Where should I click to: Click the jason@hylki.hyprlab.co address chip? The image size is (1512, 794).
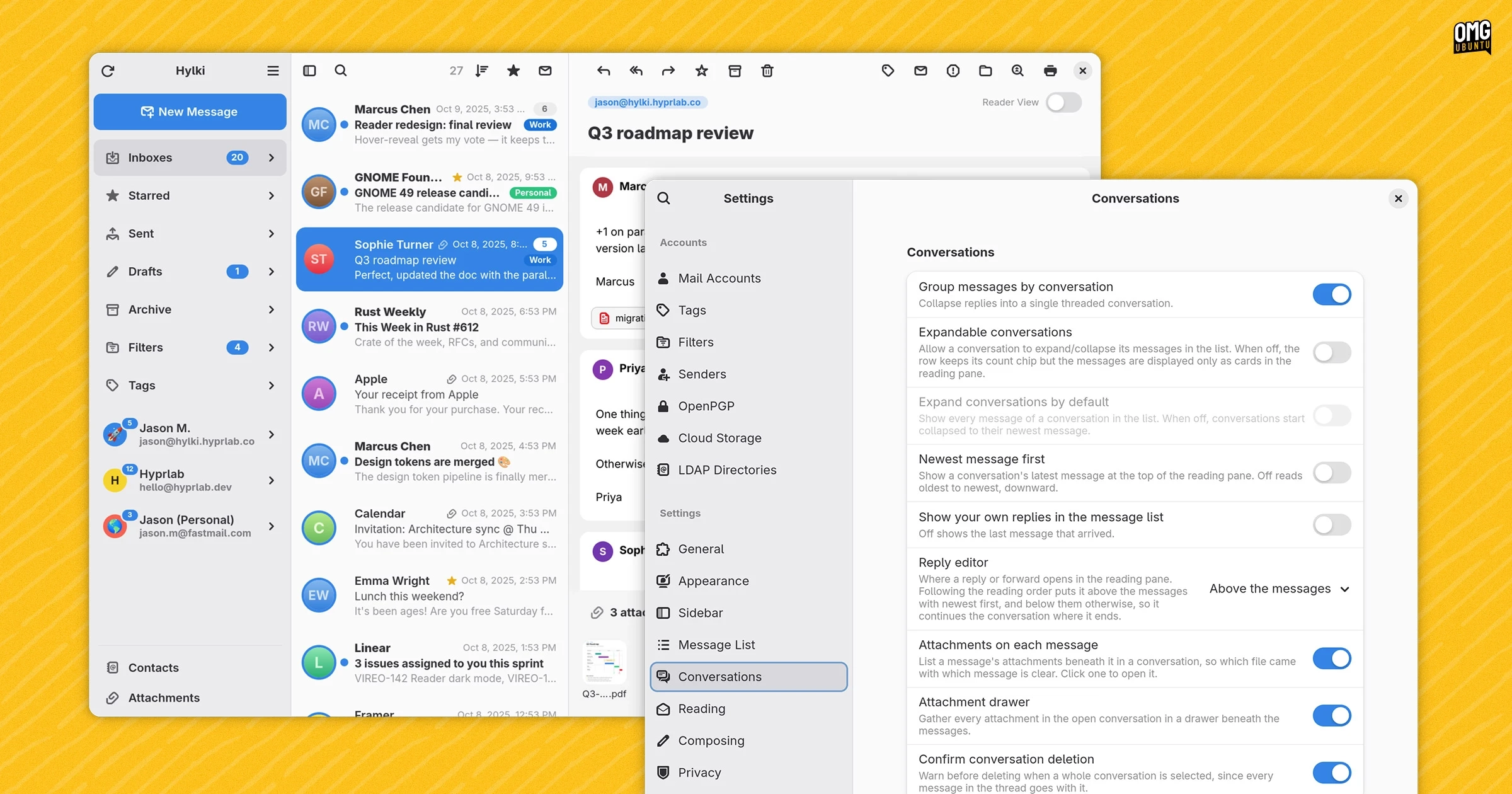point(648,102)
